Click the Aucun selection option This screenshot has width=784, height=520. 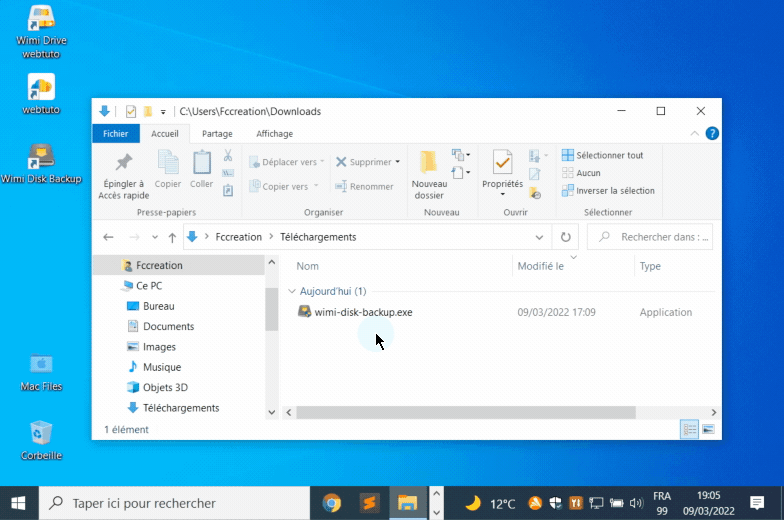tap(581, 173)
